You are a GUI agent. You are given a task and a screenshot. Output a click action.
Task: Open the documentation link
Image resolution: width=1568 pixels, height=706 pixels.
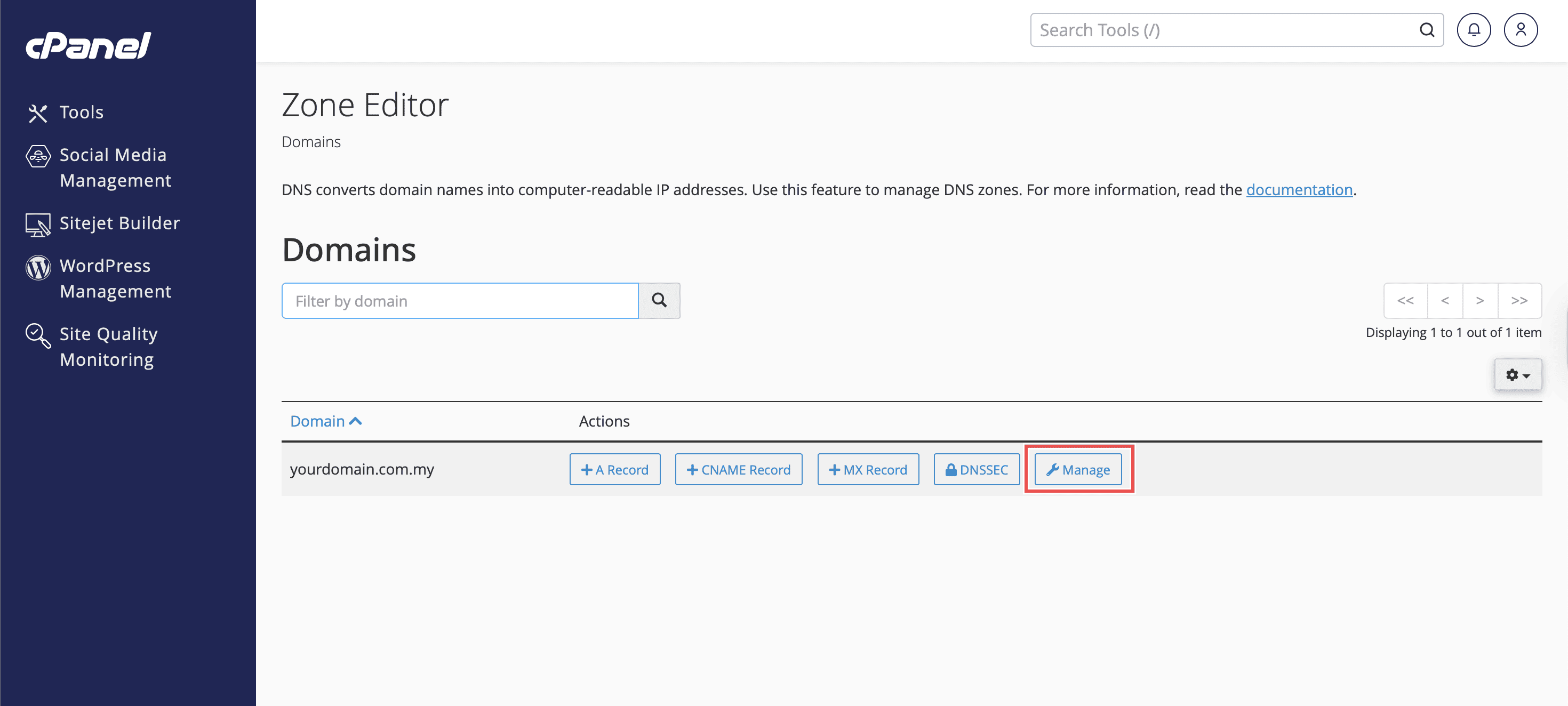click(x=1299, y=190)
